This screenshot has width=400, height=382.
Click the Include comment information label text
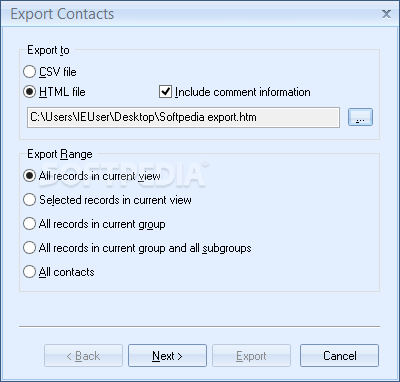243,92
